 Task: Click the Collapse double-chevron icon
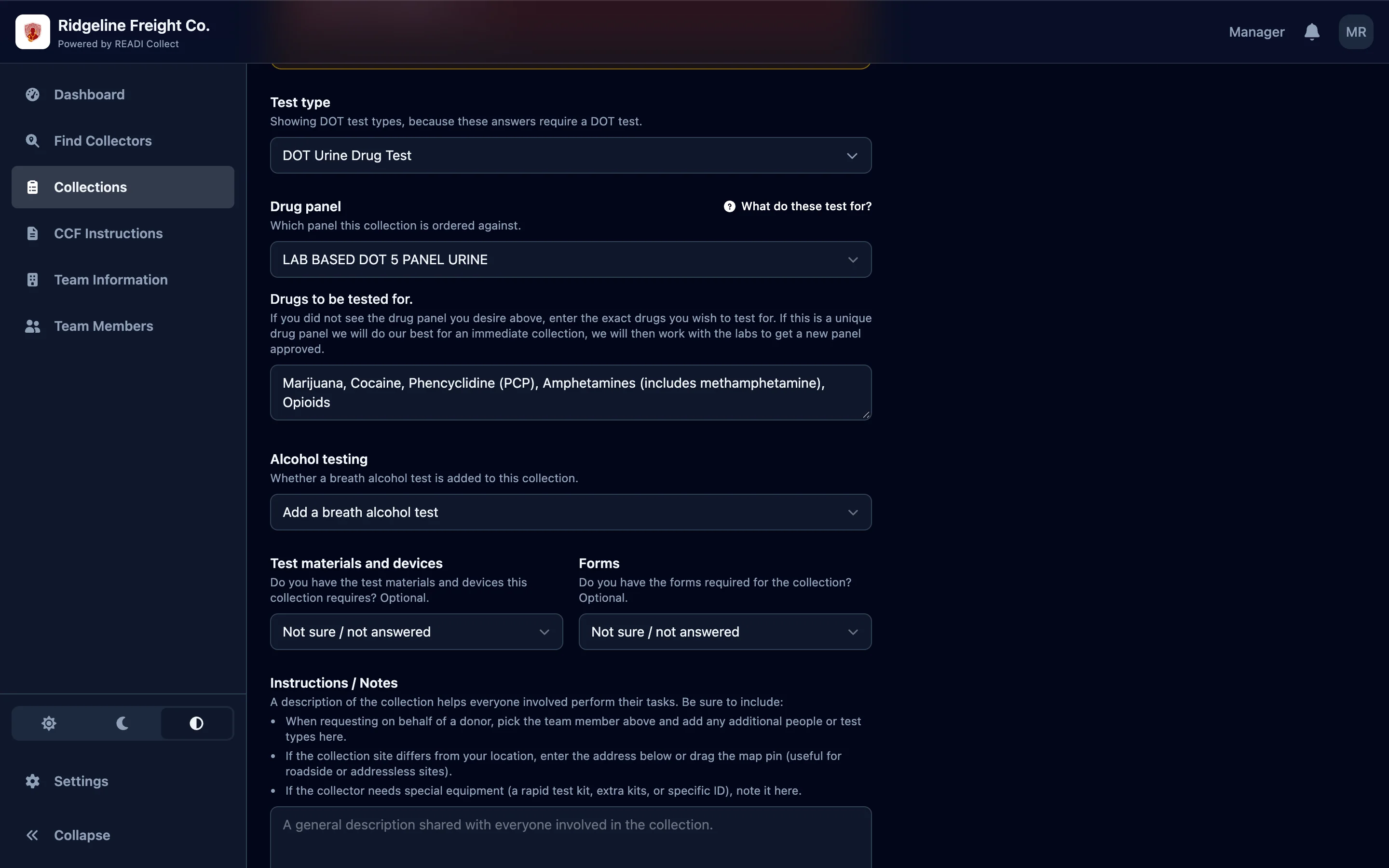pyautogui.click(x=33, y=835)
